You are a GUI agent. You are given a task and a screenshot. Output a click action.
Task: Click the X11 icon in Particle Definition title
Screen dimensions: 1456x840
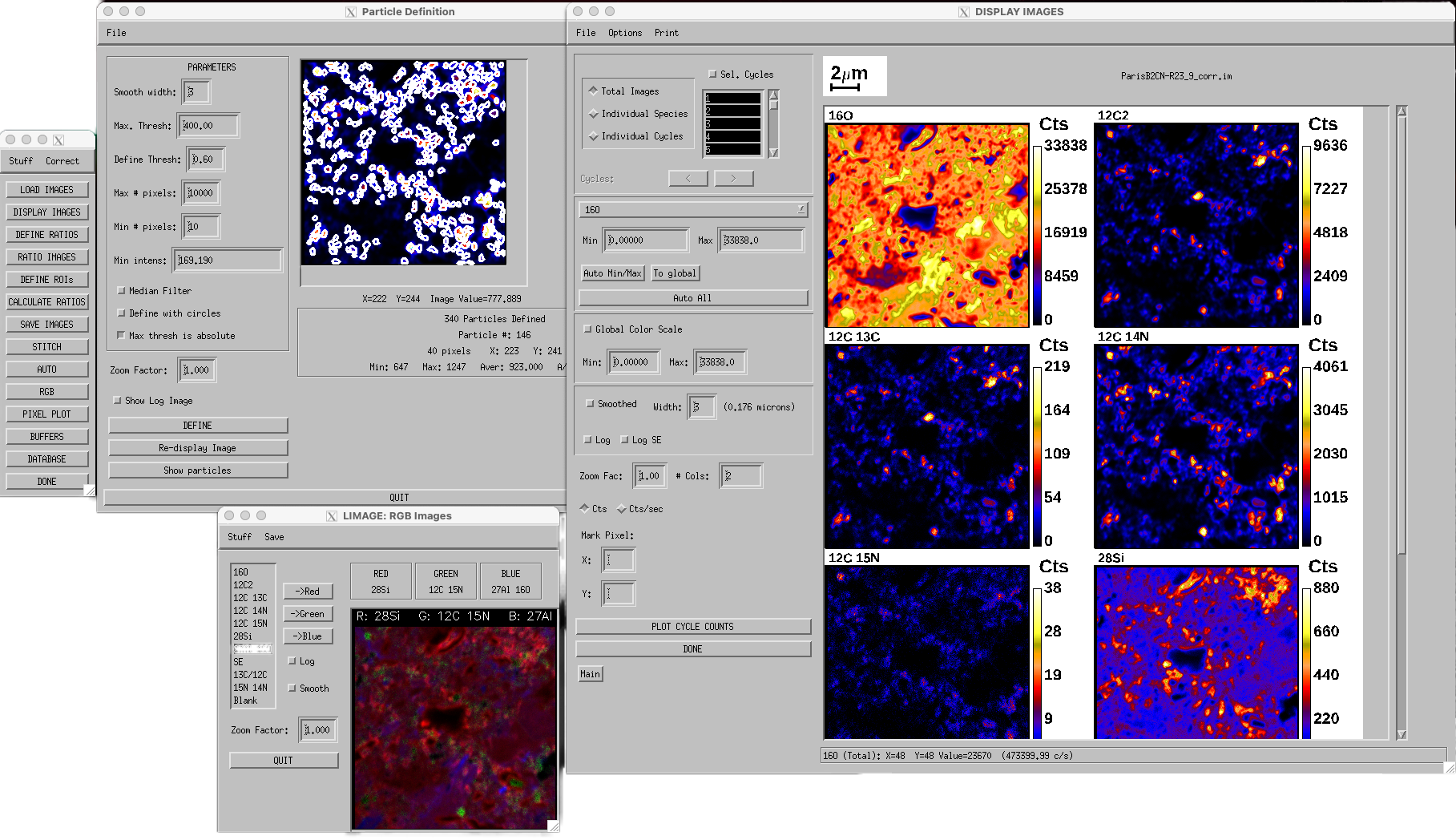click(x=351, y=12)
